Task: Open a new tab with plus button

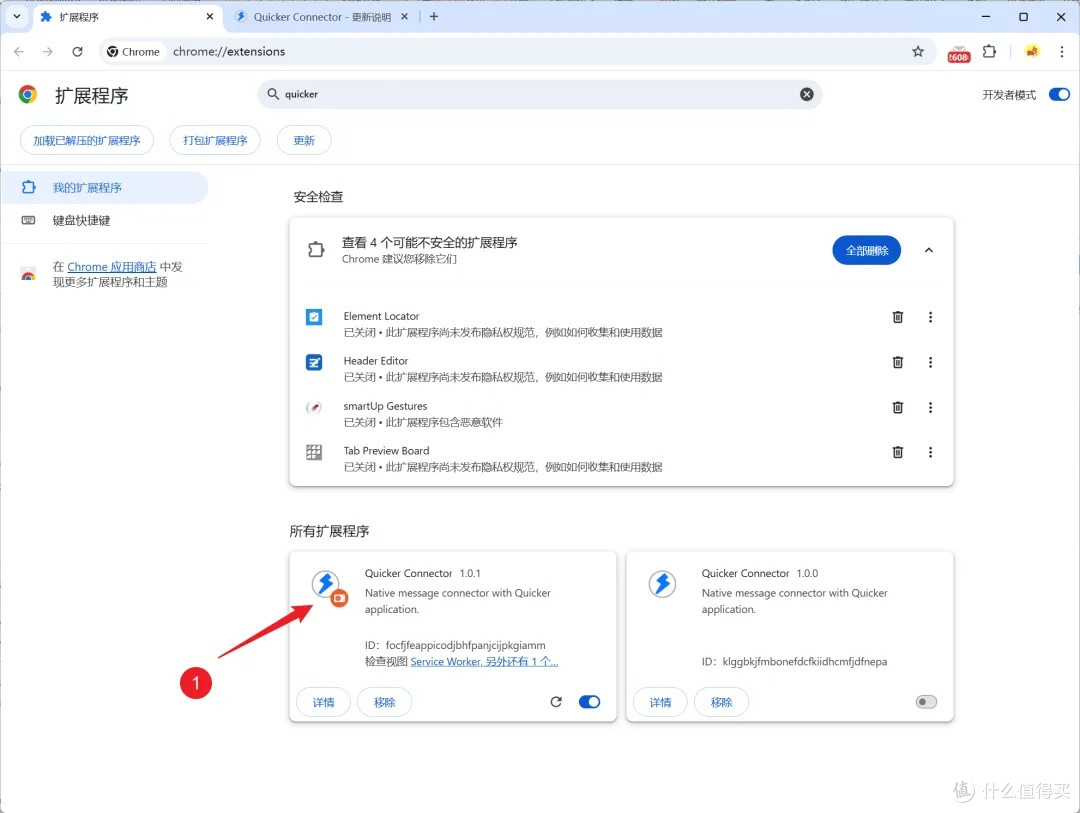Action: click(x=434, y=17)
